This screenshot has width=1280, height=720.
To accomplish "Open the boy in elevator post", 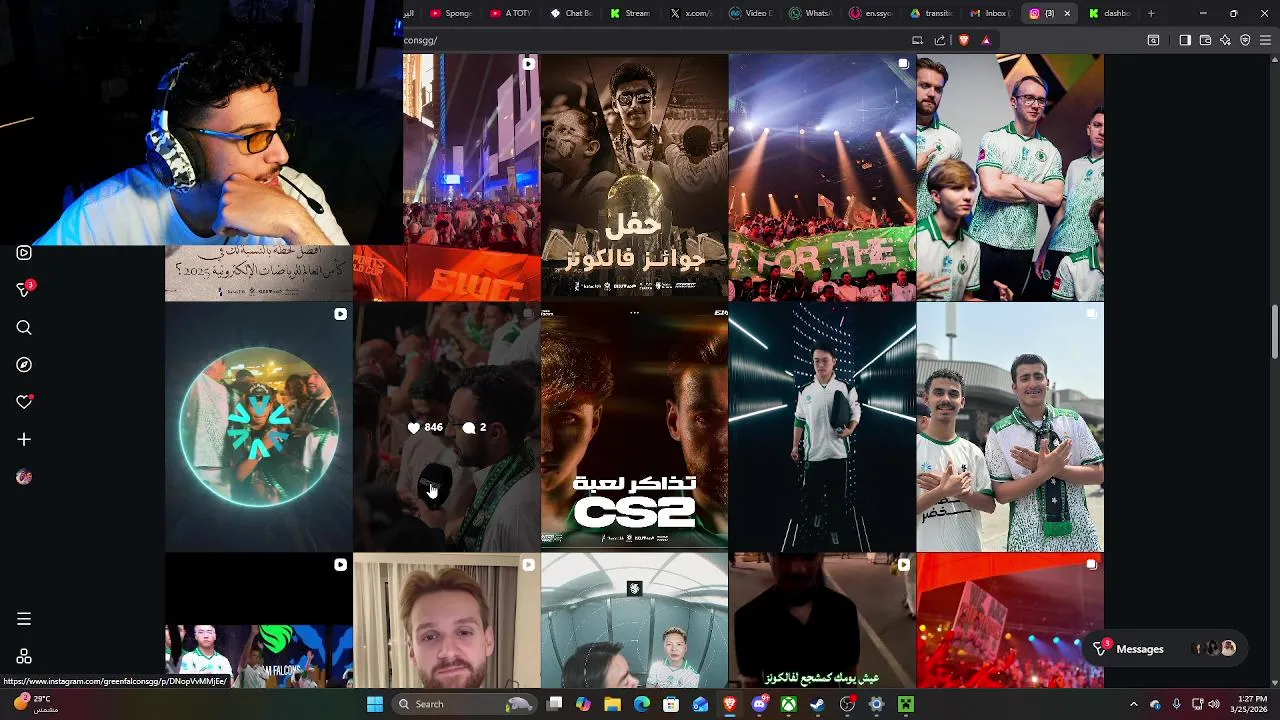I will (634, 621).
